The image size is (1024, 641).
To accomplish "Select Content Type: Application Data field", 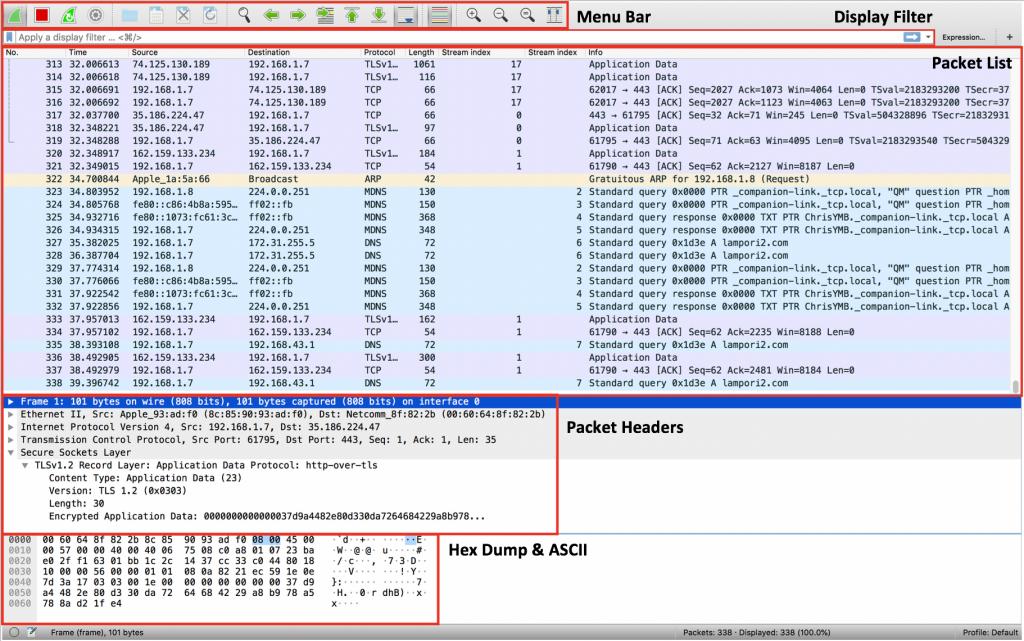I will click(145, 478).
